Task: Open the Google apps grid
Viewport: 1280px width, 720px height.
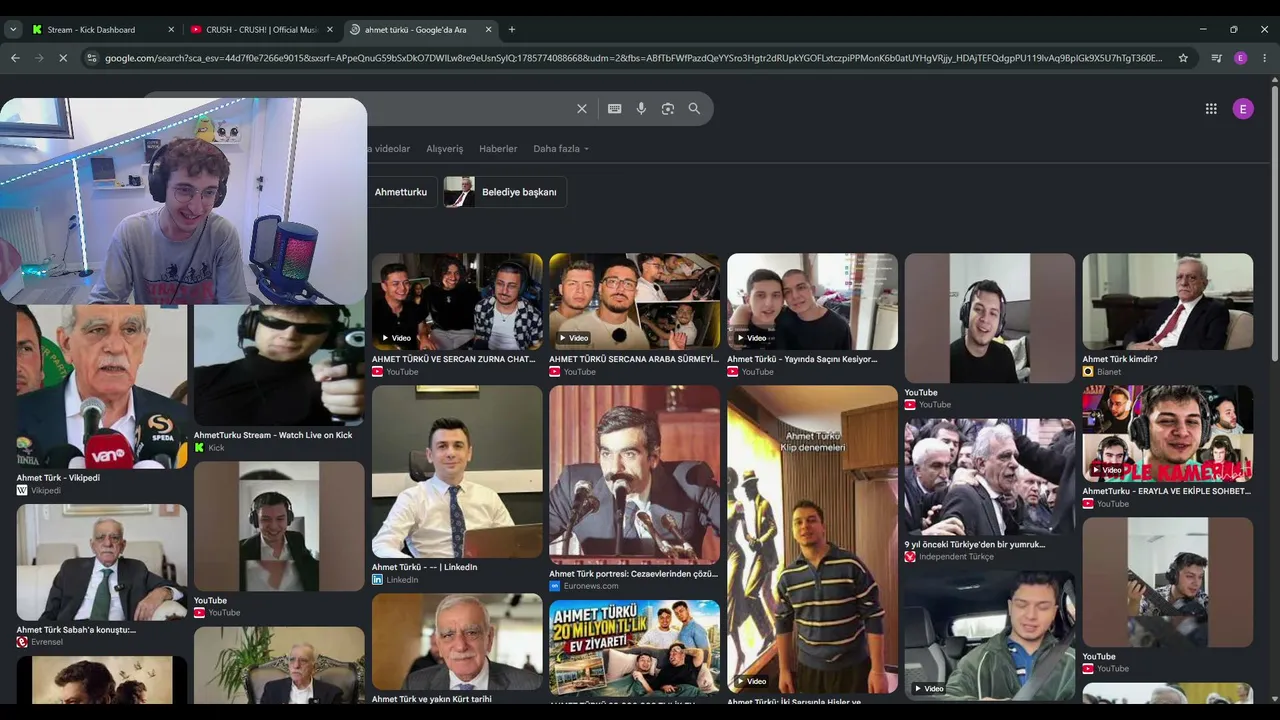Action: (1211, 109)
